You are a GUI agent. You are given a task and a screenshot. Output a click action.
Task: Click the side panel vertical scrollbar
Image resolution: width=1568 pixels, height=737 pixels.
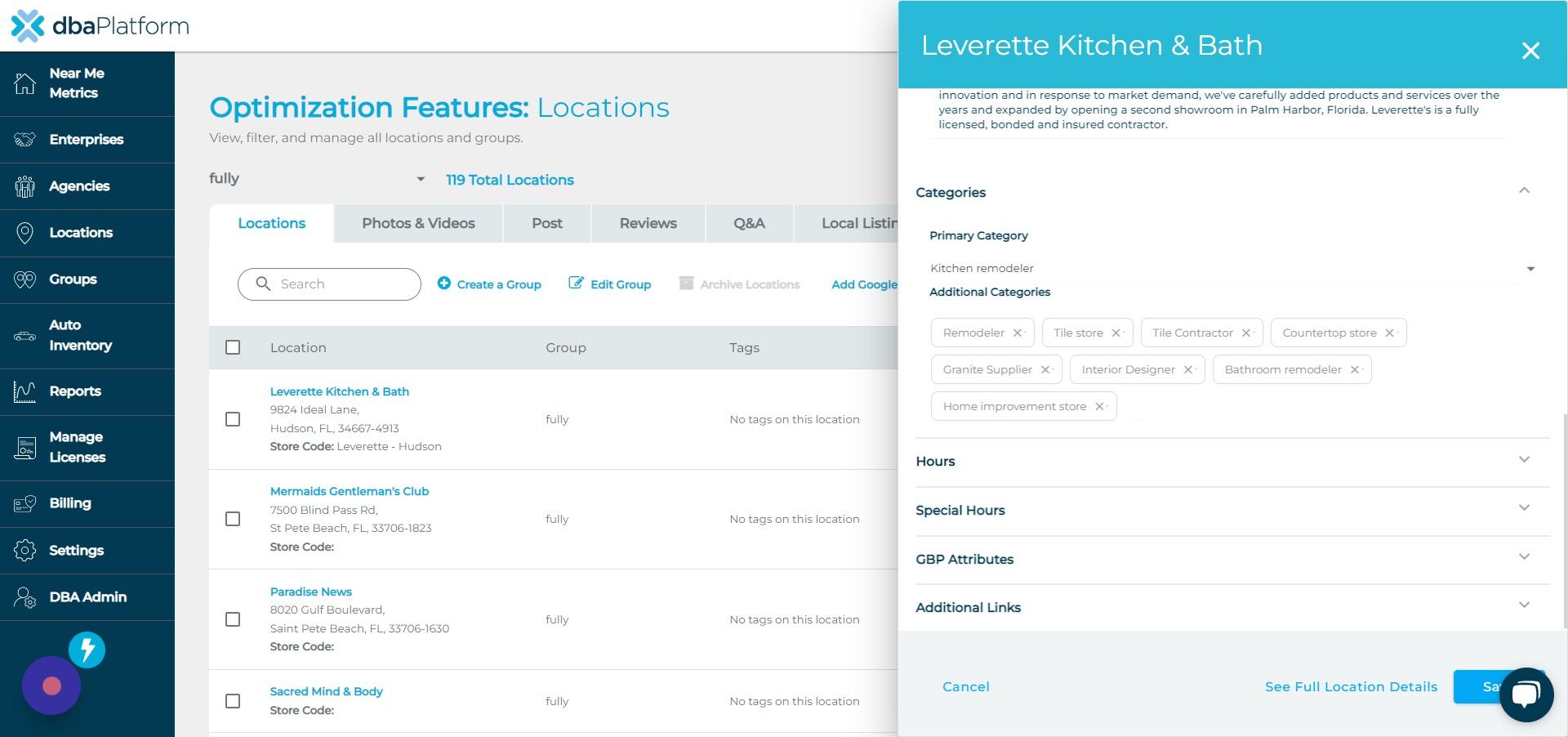point(1564,523)
